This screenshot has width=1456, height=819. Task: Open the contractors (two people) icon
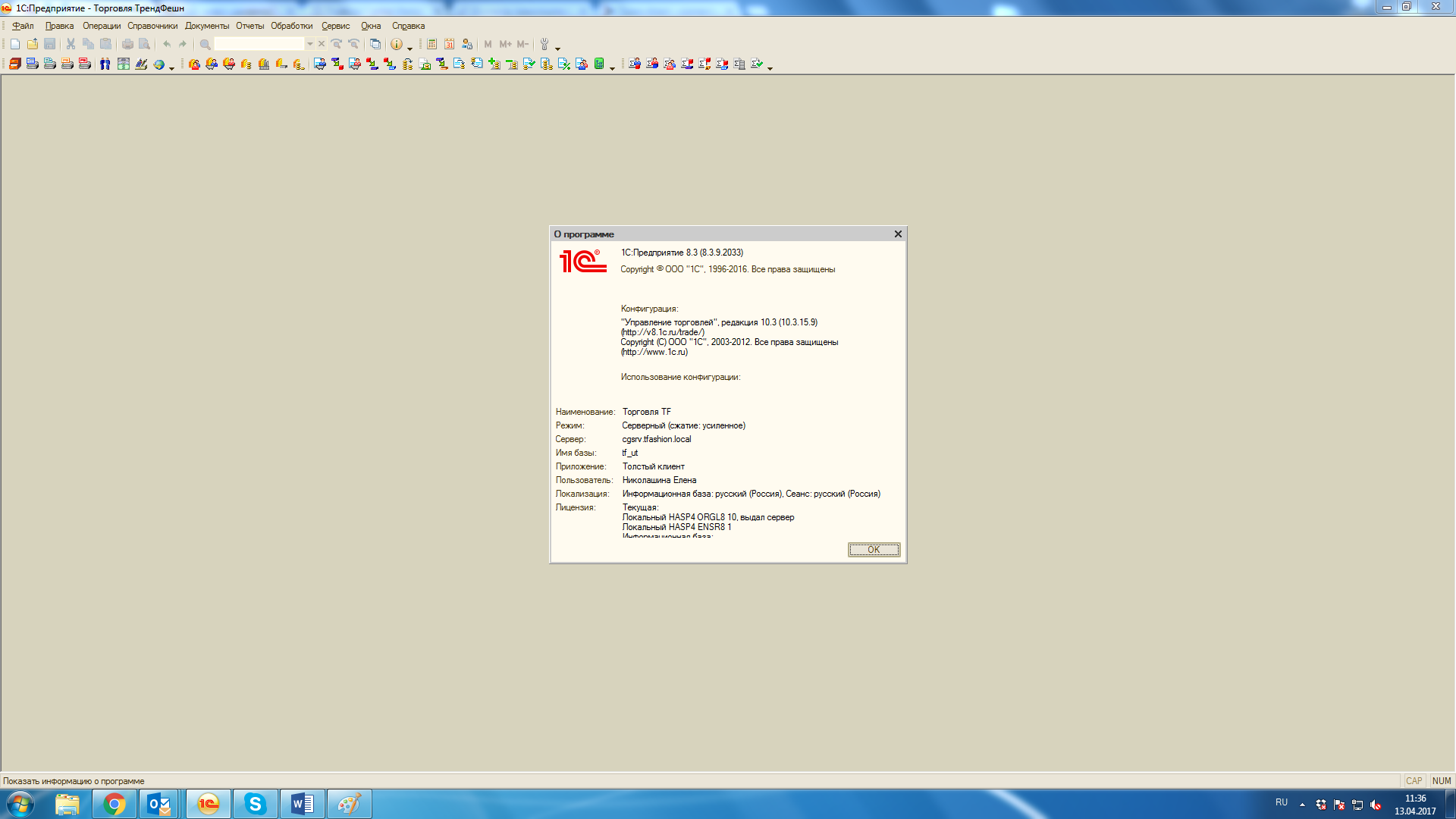[105, 64]
